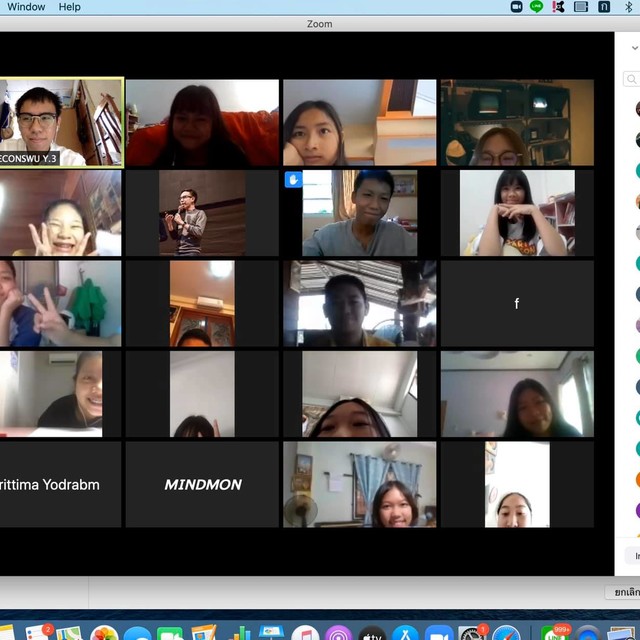640x640 pixels.
Task: Open the LINE menu bar status icon
Action: [536, 7]
